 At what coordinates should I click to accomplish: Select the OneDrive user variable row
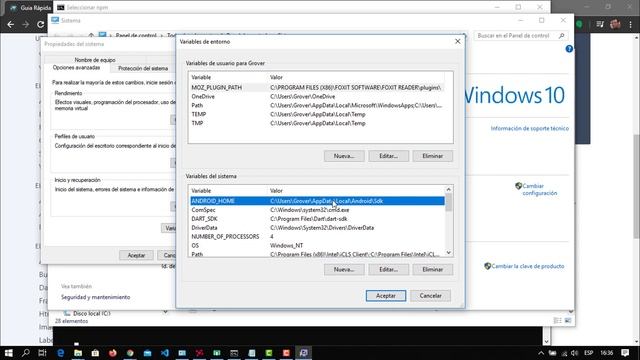pyautogui.click(x=317, y=96)
